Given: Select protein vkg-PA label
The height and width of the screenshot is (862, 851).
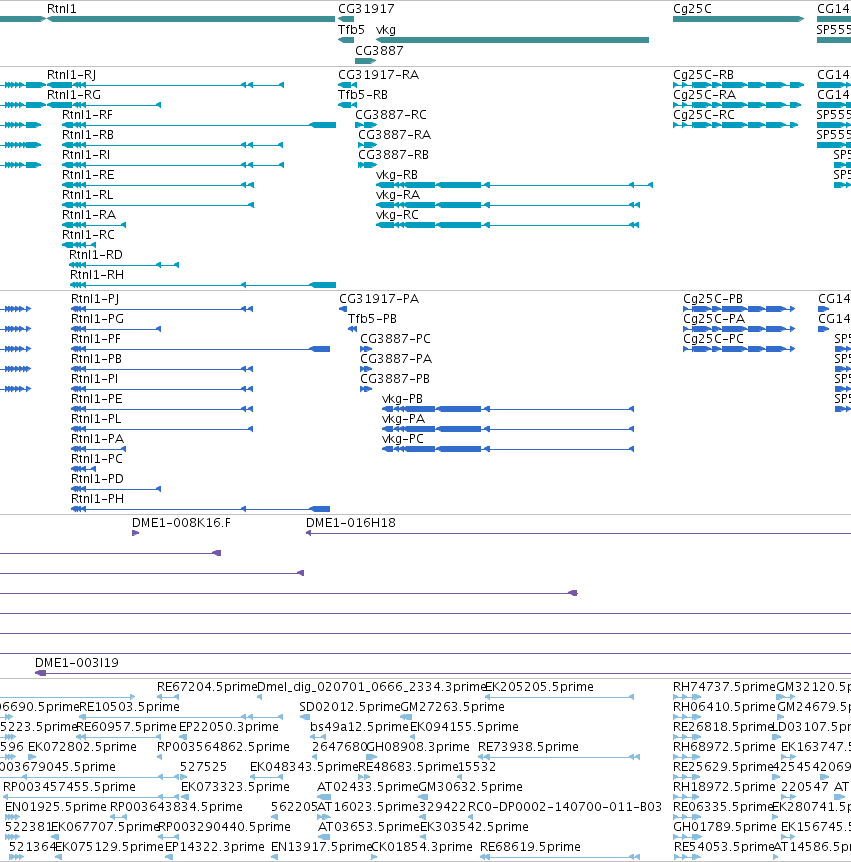Looking at the screenshot, I should [x=404, y=418].
